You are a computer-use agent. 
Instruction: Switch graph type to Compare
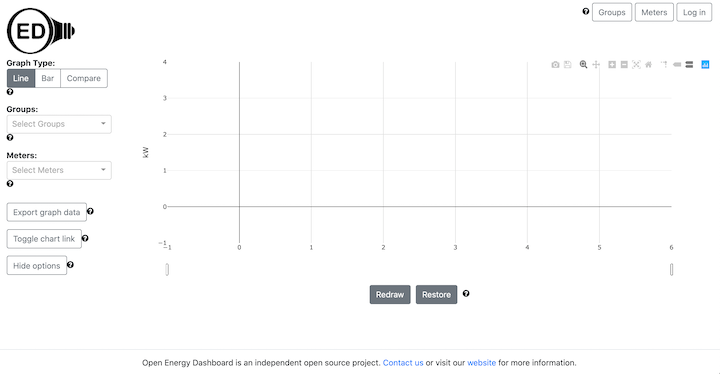(x=84, y=78)
